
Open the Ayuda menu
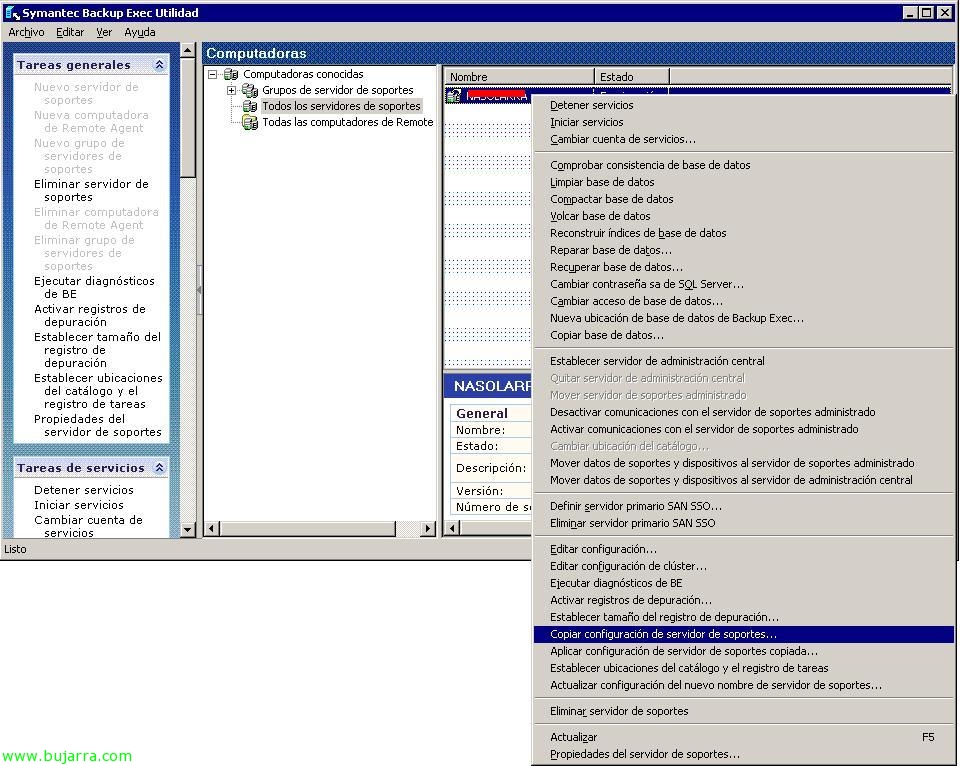coord(140,32)
